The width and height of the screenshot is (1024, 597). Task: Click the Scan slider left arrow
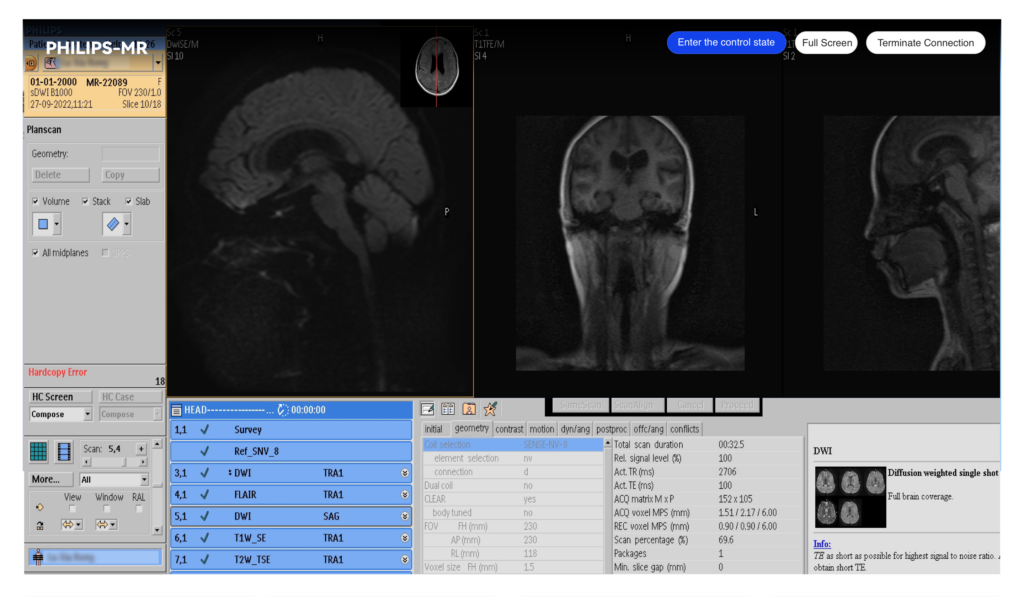(87, 462)
